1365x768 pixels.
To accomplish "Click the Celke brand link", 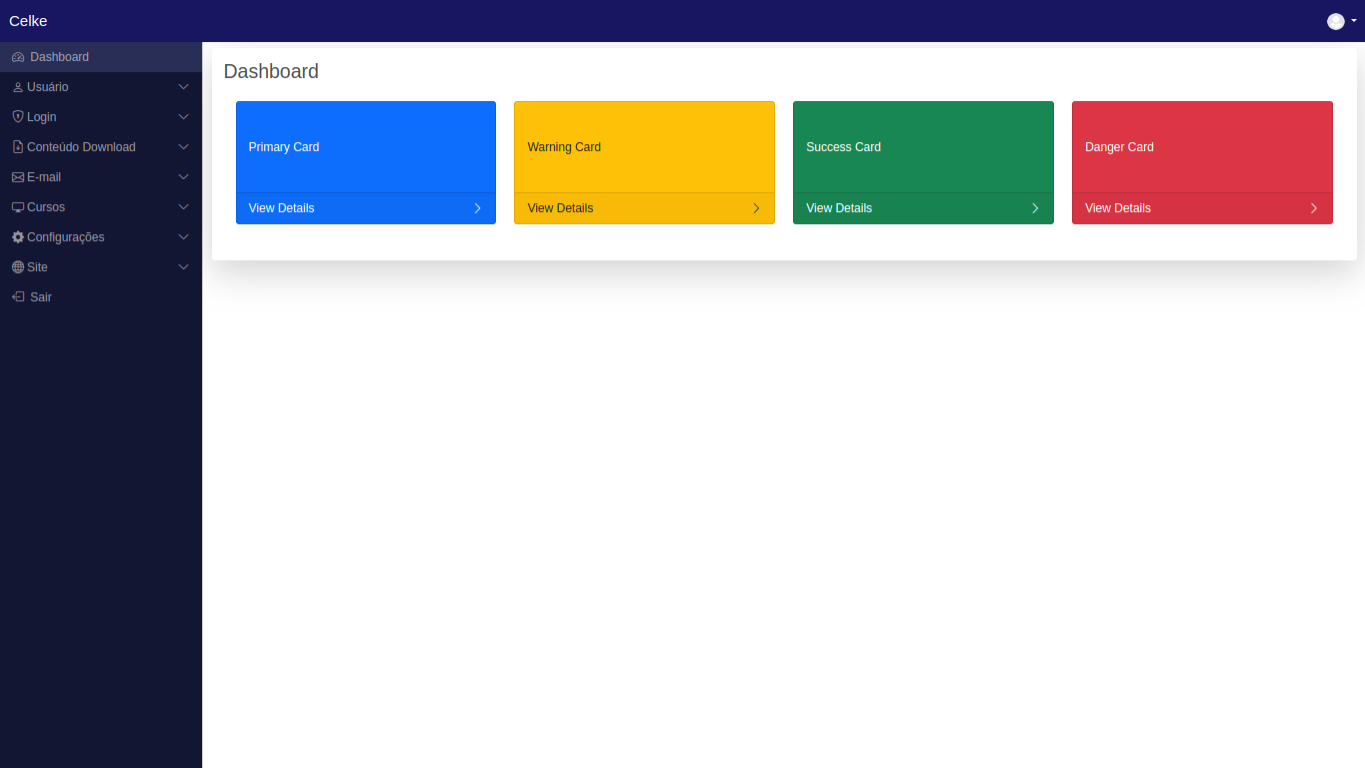I will coord(28,21).
